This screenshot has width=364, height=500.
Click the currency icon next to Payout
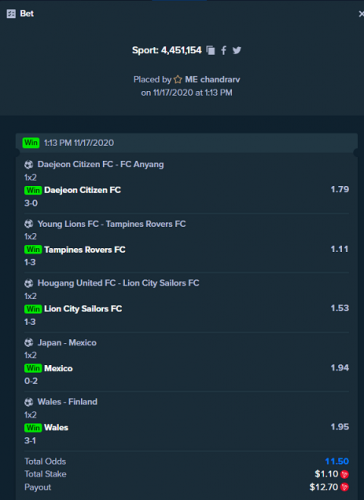click(x=345, y=487)
